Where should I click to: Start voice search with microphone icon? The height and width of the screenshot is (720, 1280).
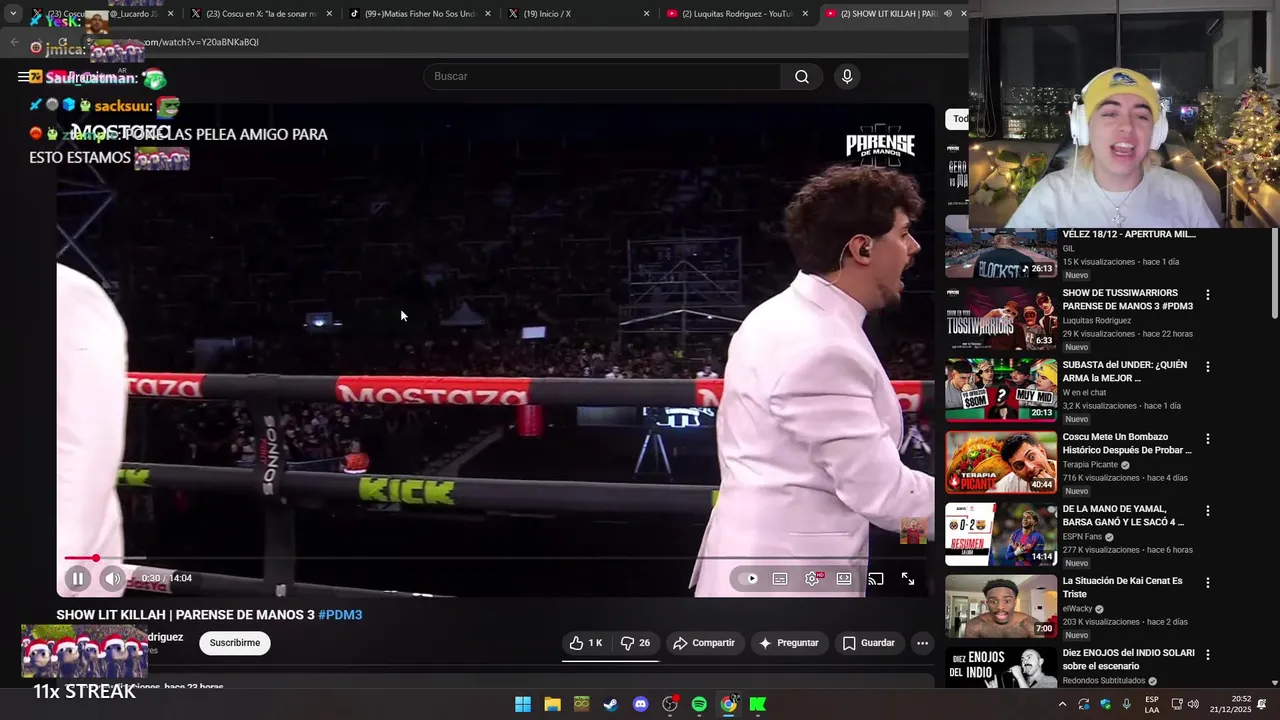(x=847, y=76)
